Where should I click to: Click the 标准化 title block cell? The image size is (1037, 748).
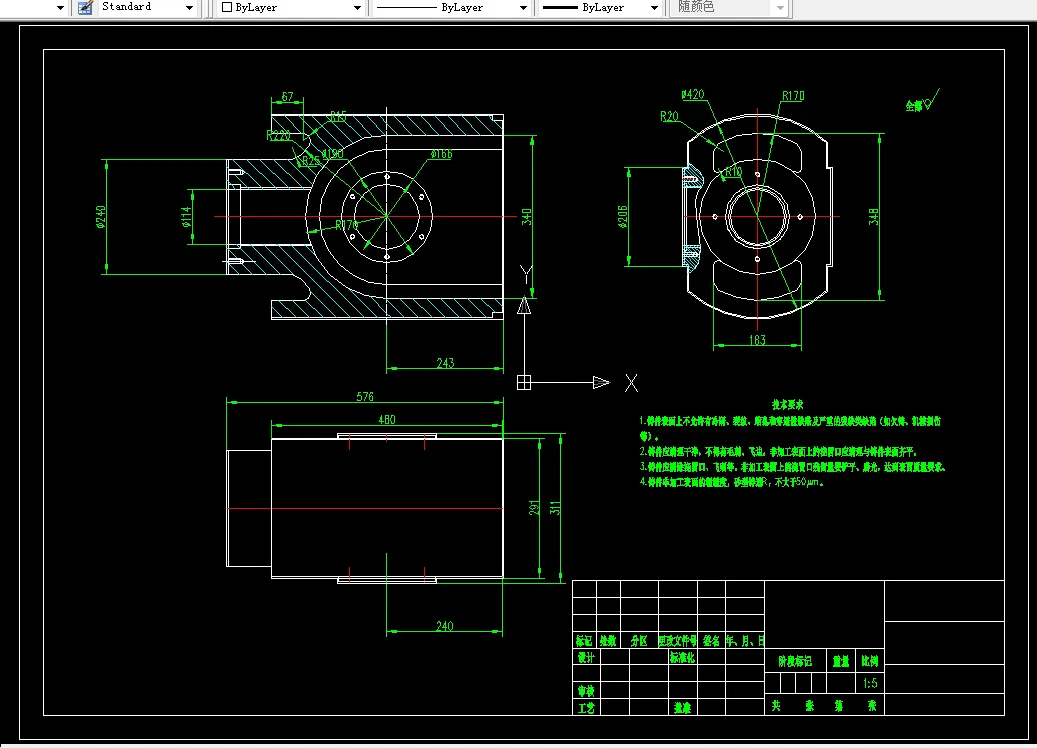(683, 657)
